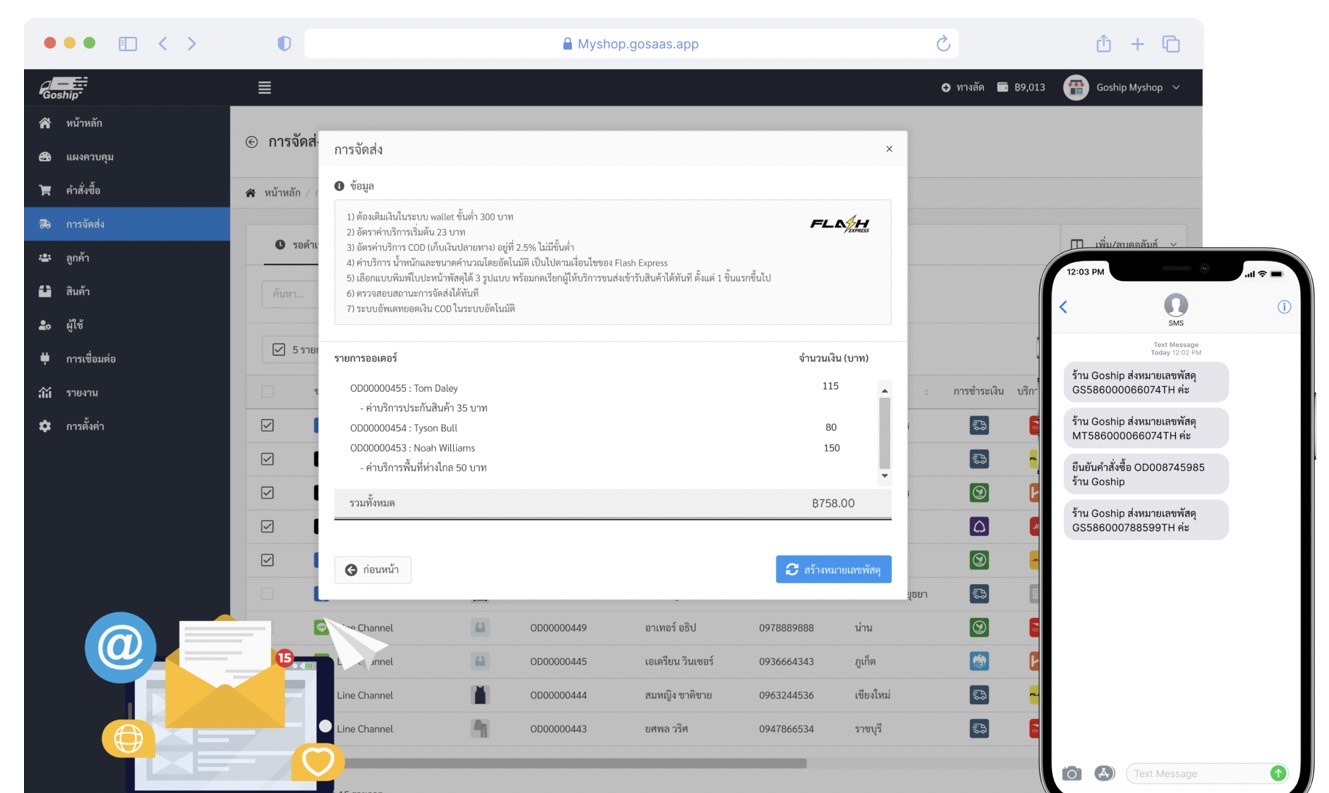Tap the info icon in SMS header
The height and width of the screenshot is (793, 1329).
coord(1284,307)
